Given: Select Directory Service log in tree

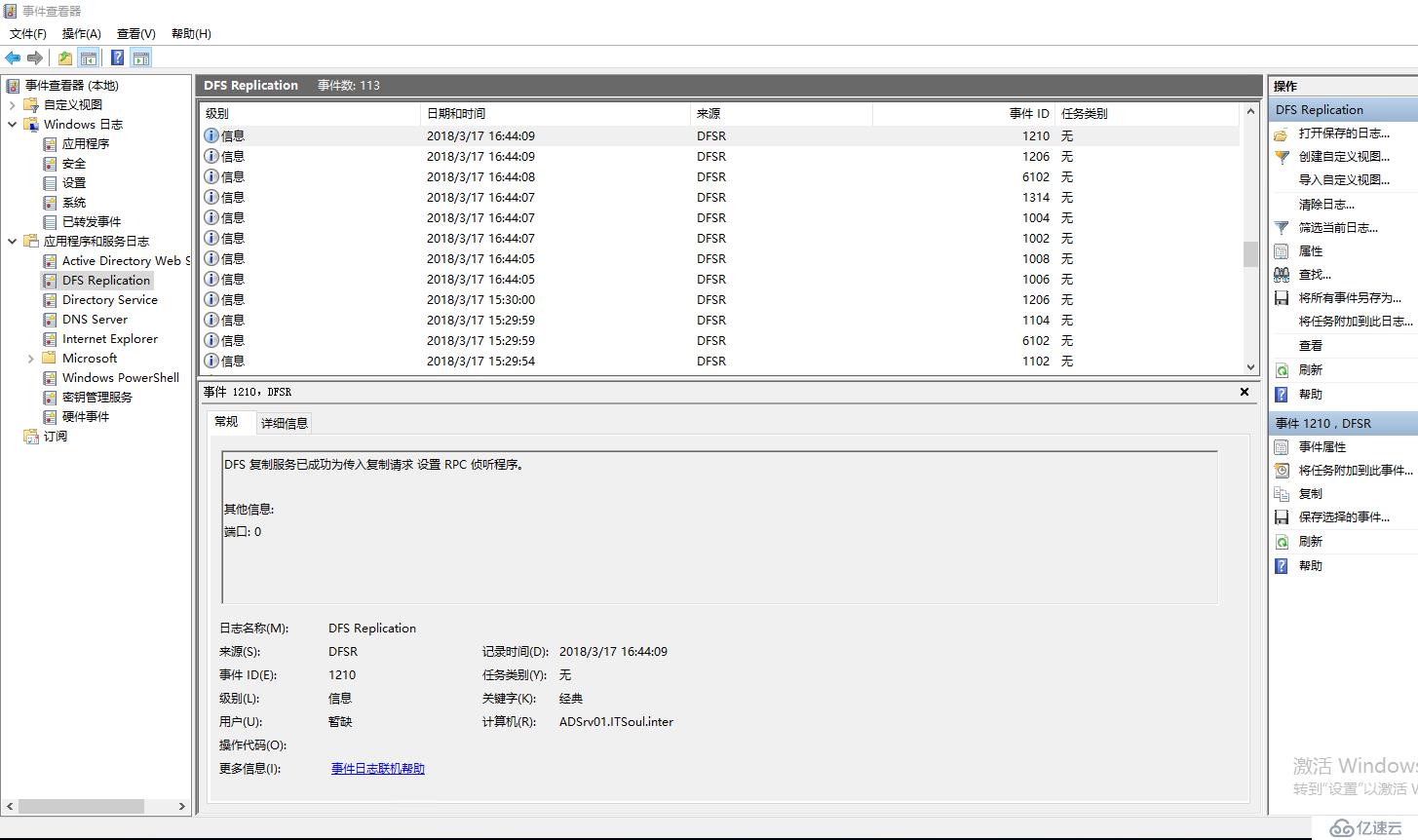Looking at the screenshot, I should pos(109,300).
